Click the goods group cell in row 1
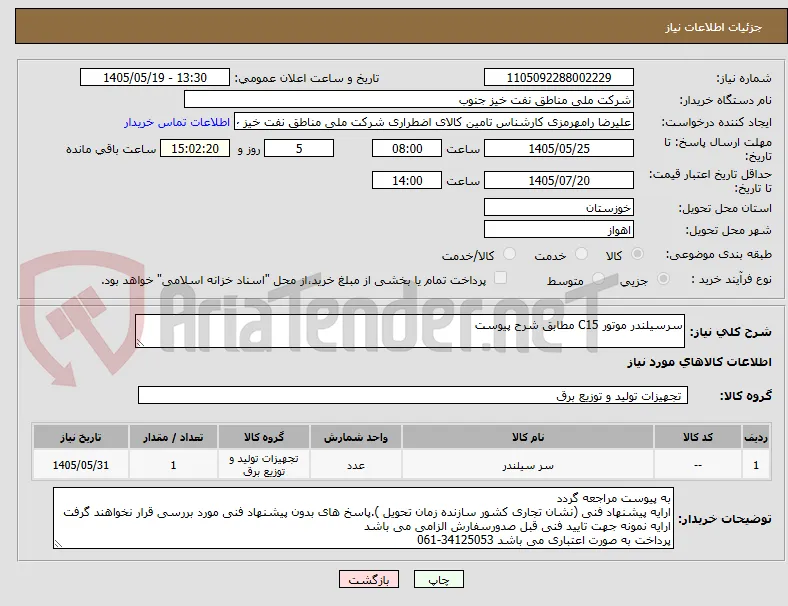Screen dimensions: 788x606 [264, 465]
